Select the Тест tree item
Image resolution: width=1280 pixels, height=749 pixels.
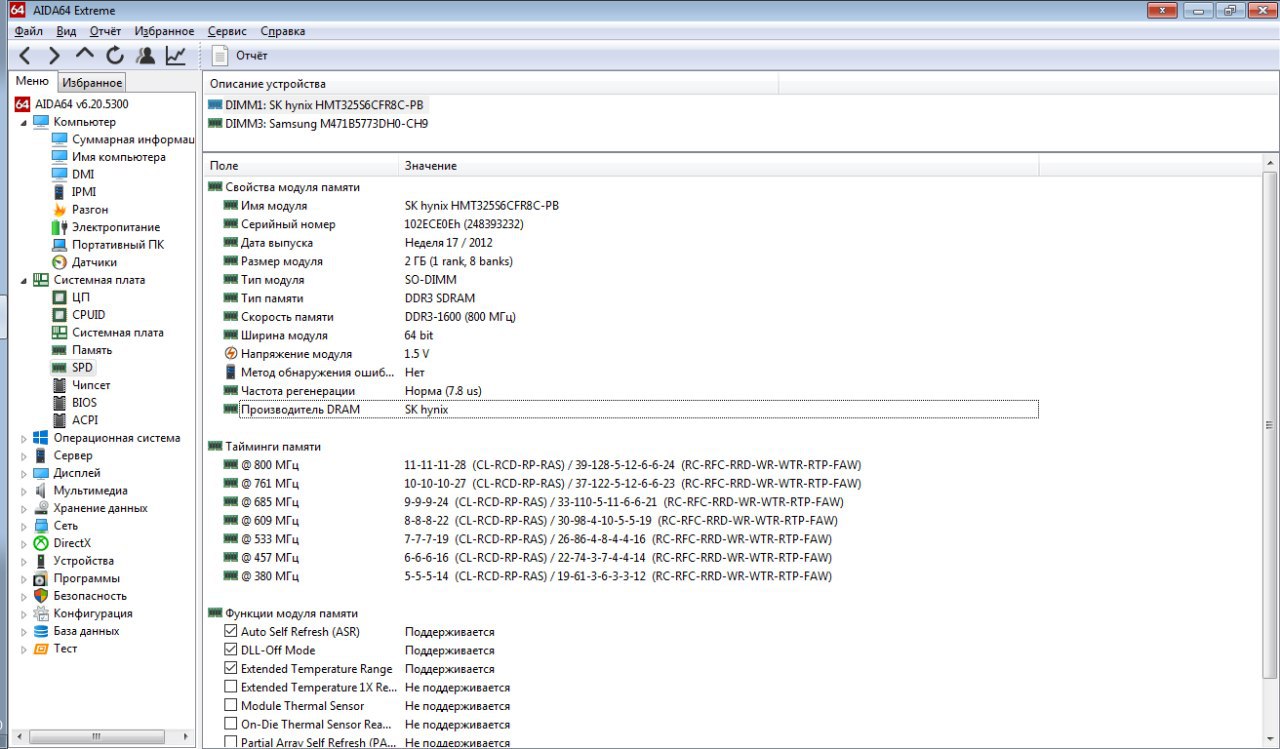tap(55, 648)
